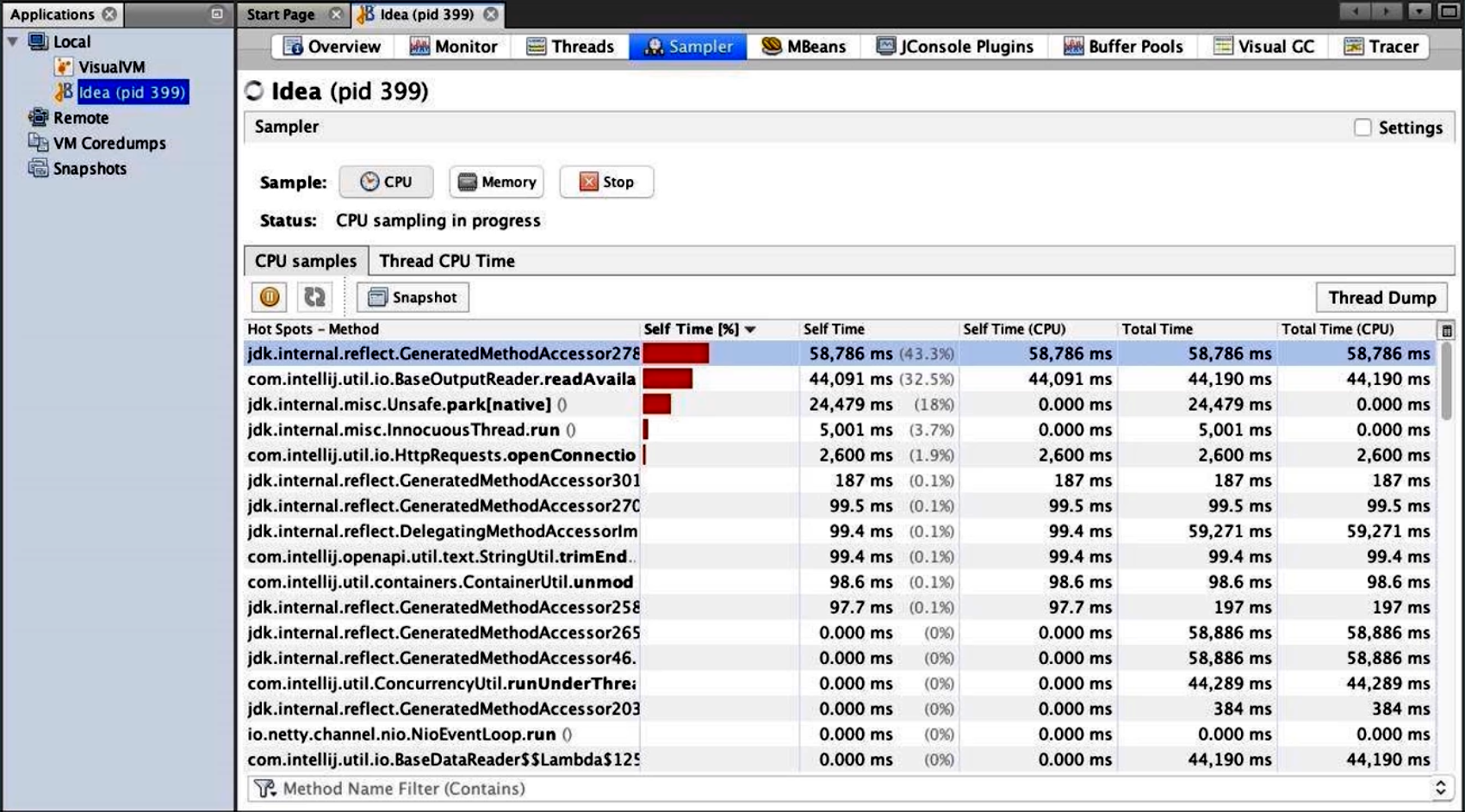This screenshot has height=812, width=1465.
Task: Open the Overview tab
Action: (x=332, y=46)
